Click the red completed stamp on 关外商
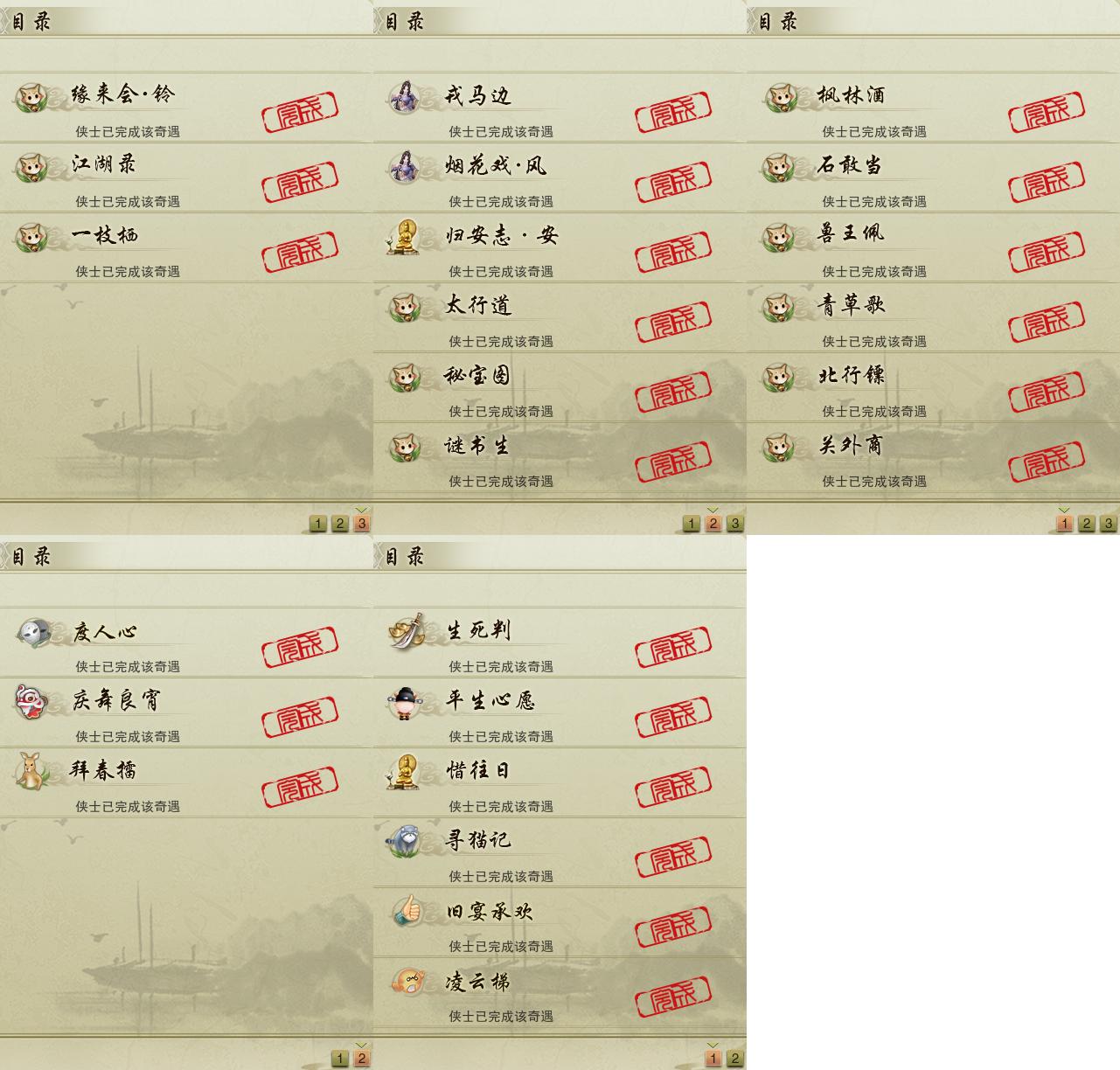Image resolution: width=1120 pixels, height=1070 pixels. tap(1047, 462)
